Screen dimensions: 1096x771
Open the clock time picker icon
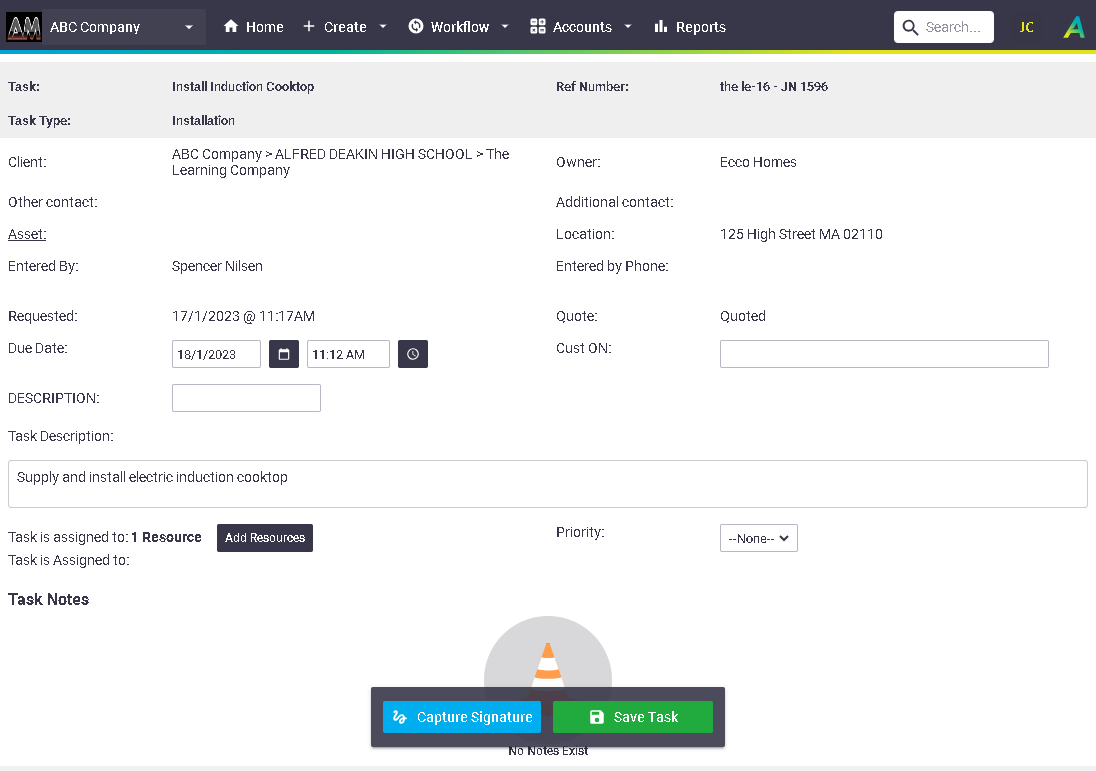pos(413,354)
